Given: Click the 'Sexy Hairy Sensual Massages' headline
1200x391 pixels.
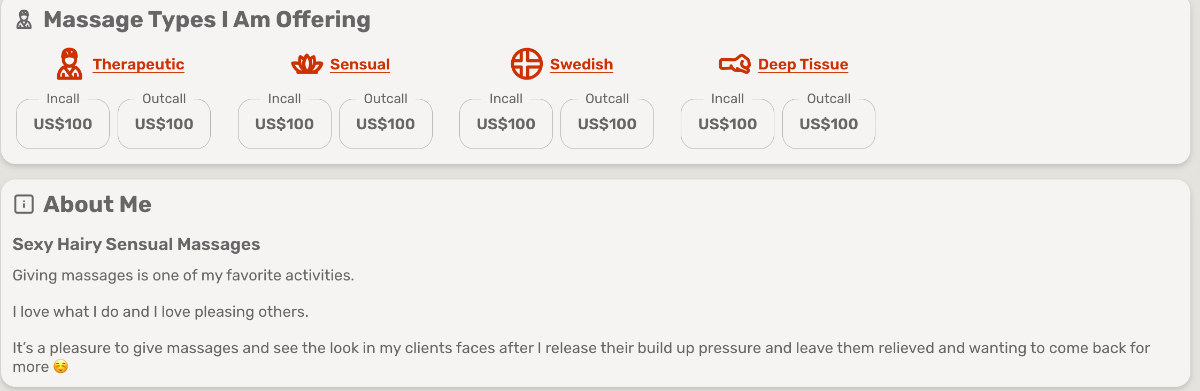Looking at the screenshot, I should 136,244.
